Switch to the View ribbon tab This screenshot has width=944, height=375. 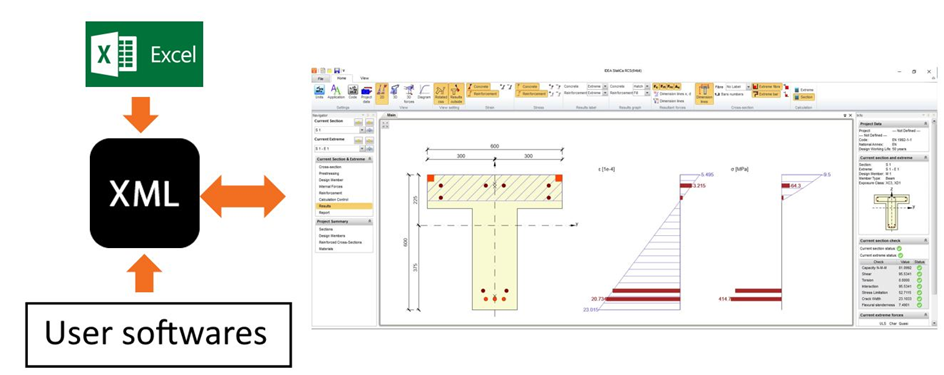point(364,78)
